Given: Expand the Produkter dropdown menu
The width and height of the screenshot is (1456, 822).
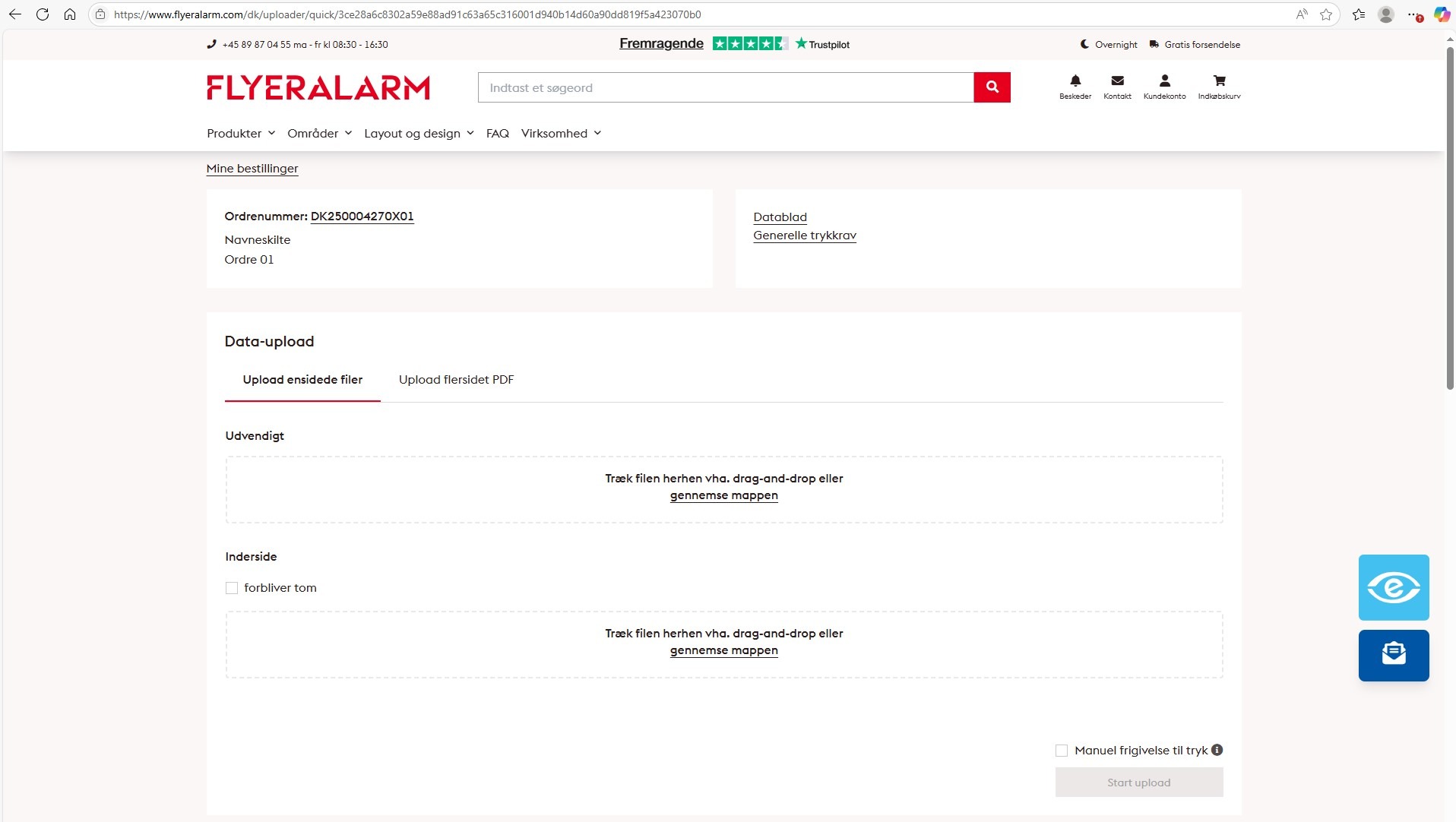Looking at the screenshot, I should coord(241,134).
